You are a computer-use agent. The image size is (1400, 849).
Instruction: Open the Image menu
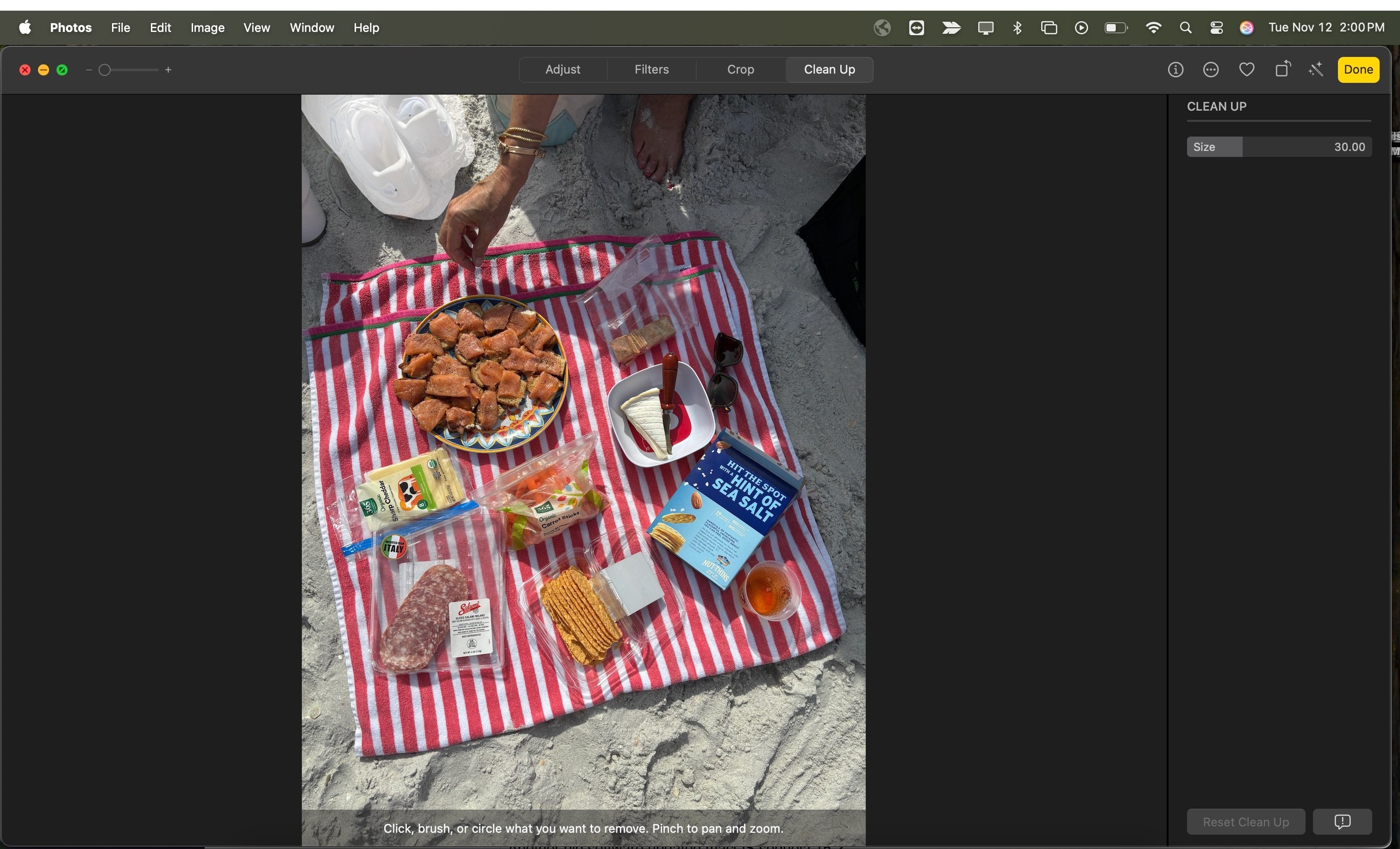207,27
